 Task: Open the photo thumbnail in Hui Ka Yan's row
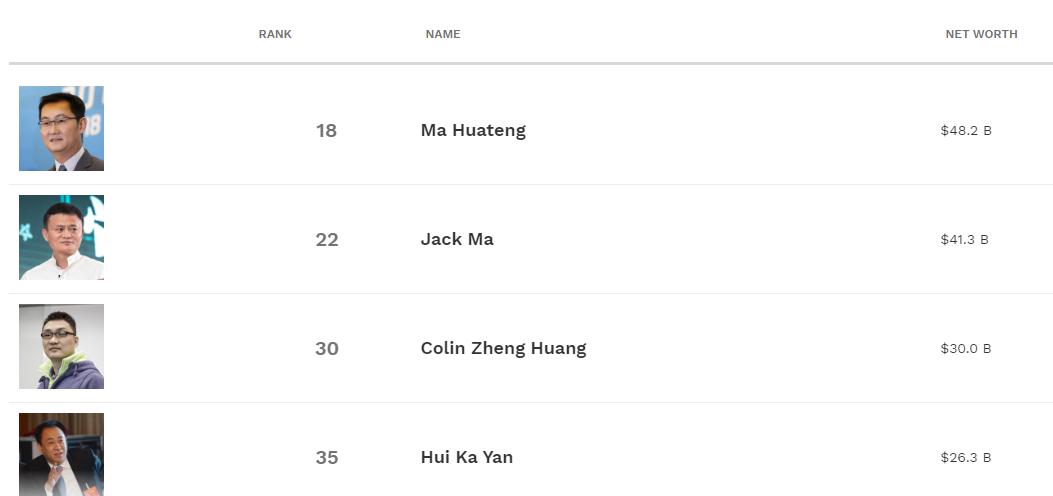(61, 455)
